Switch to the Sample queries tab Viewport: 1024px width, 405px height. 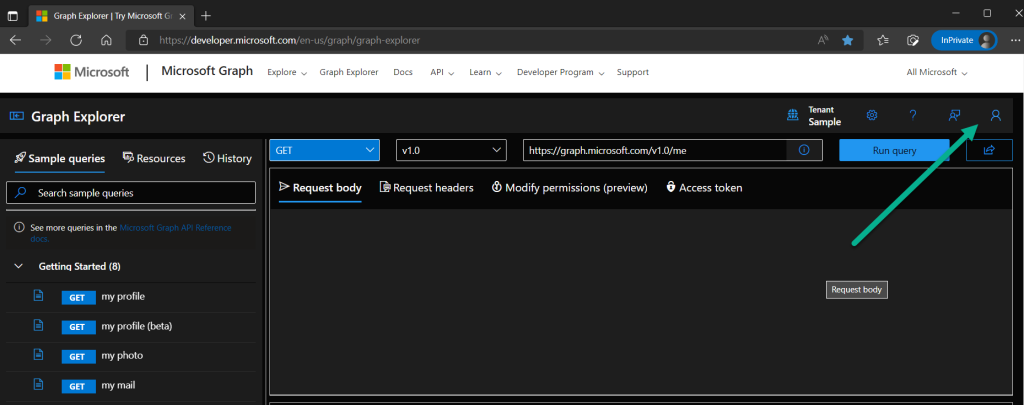click(59, 158)
